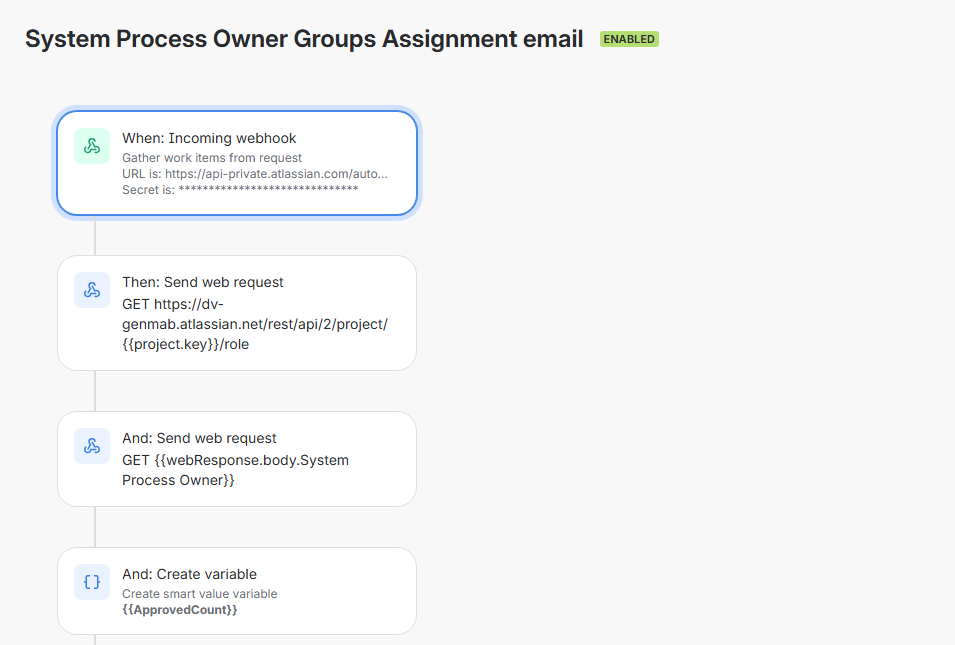This screenshot has height=645, width=955.
Task: Click the GET https://dv-genmab.atlassian.net role URL text
Action: click(x=255, y=324)
